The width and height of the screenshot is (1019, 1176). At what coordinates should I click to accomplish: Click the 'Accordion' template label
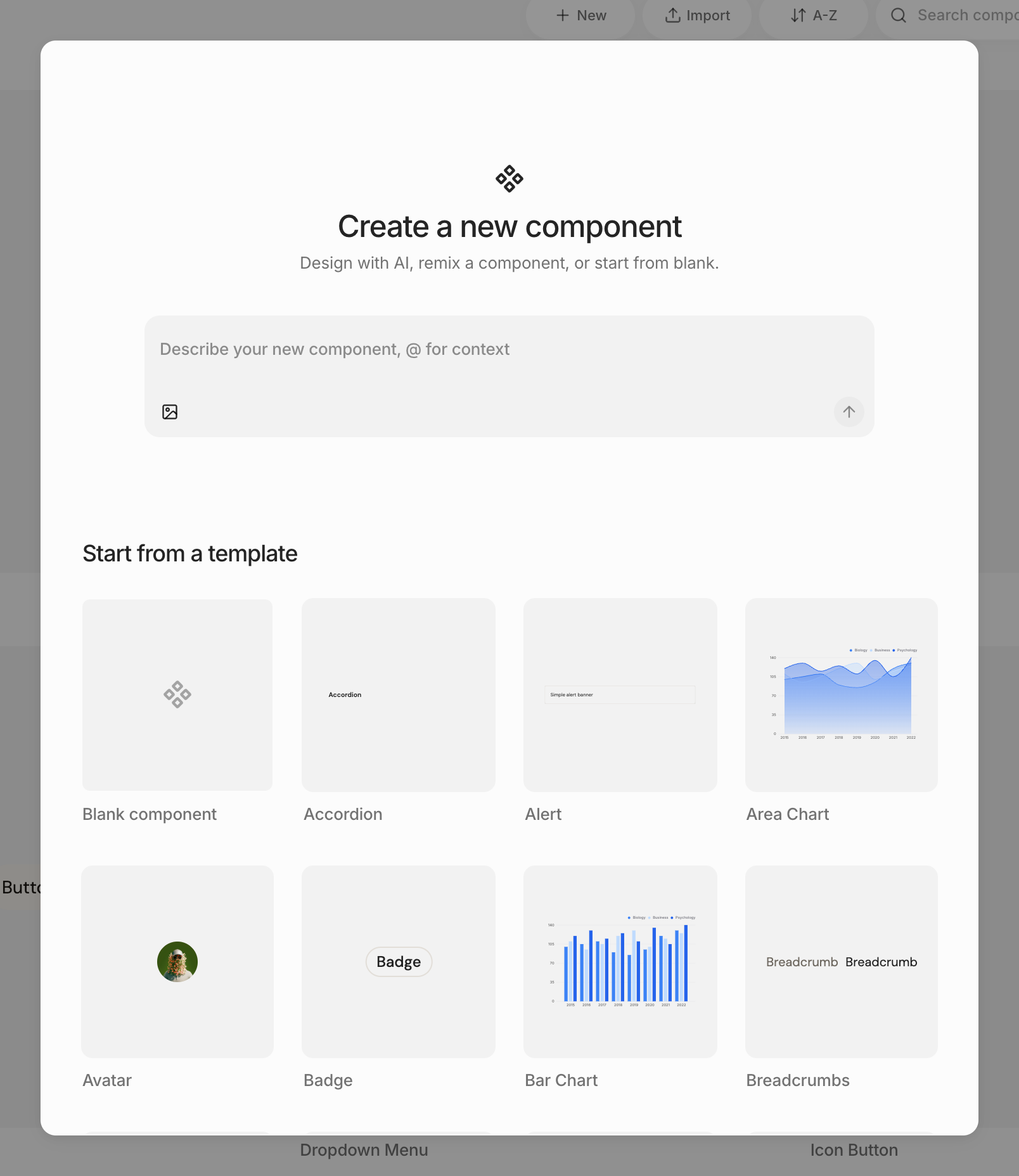point(343,814)
